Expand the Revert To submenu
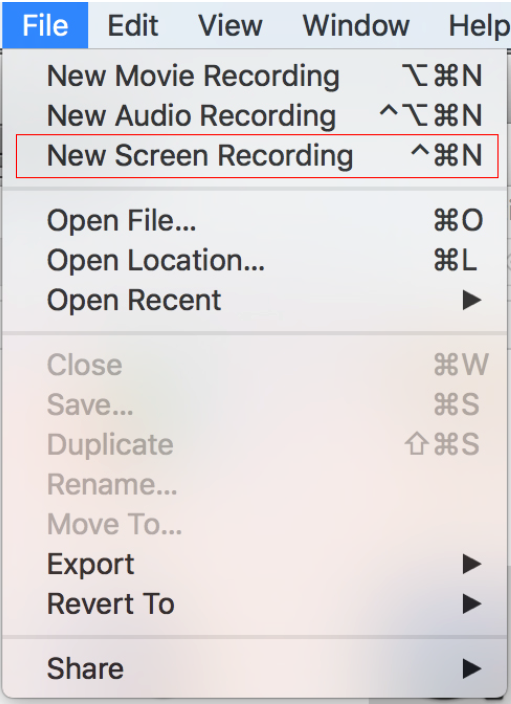 tap(255, 604)
